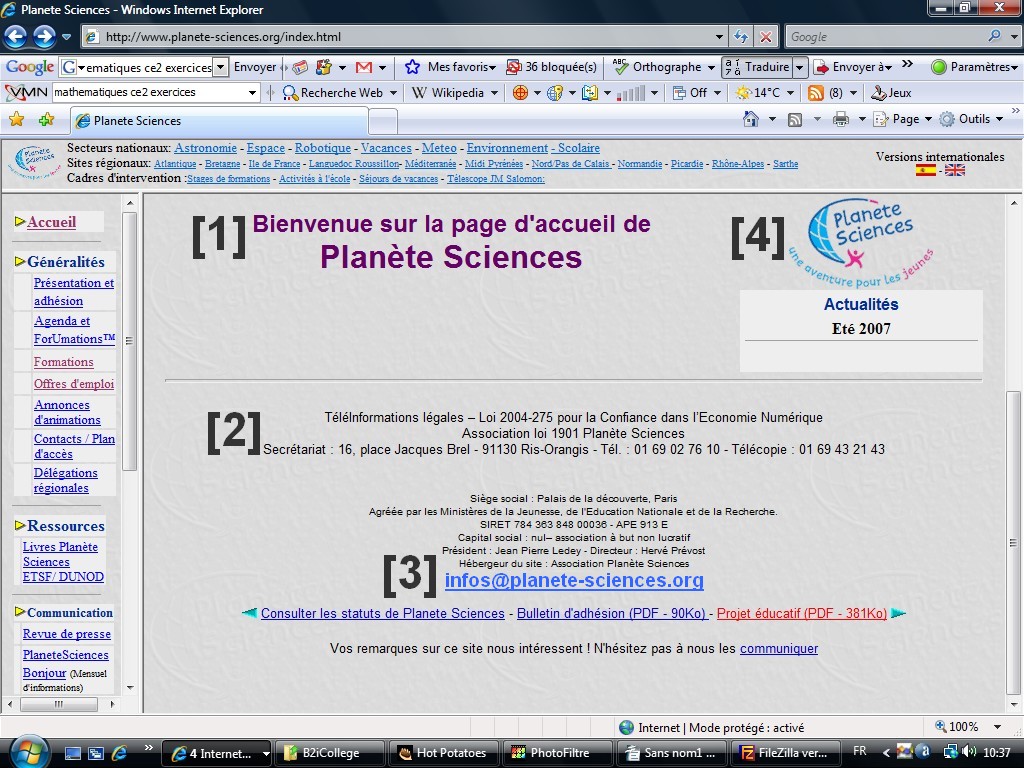Open Projet éducatif PDF link

pos(801,613)
